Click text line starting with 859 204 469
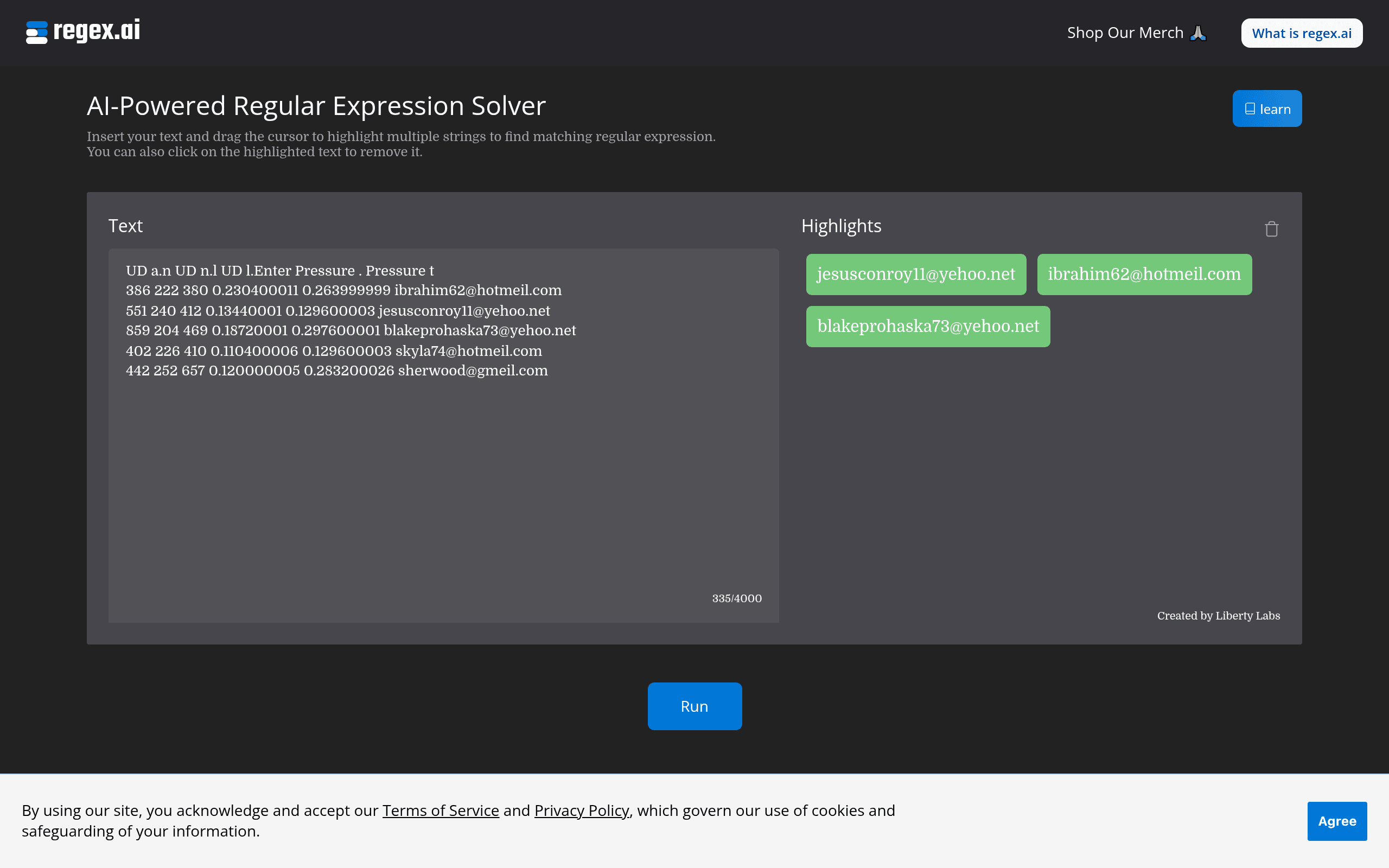The image size is (1389, 868). pos(351,331)
